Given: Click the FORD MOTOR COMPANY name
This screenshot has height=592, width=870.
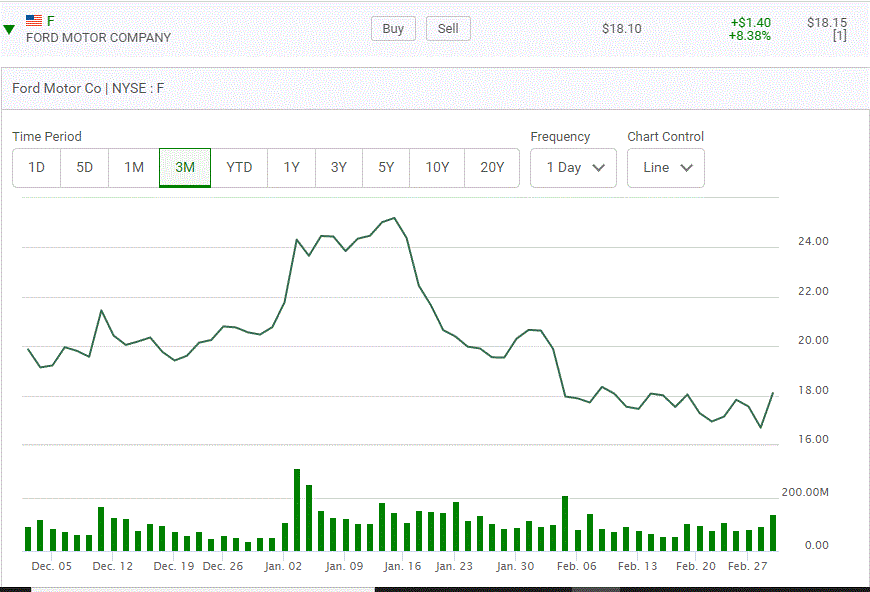Looking at the screenshot, I should tap(98, 38).
